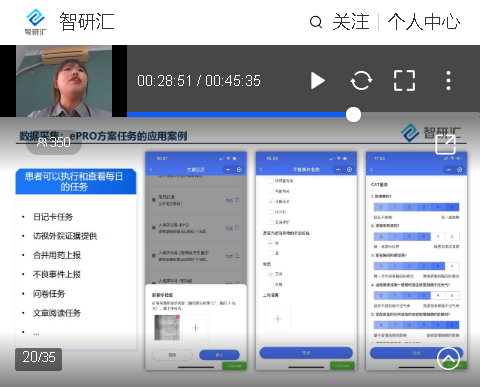Follow the channel with 关注
Viewport: 480px width, 387px height.
(351, 22)
